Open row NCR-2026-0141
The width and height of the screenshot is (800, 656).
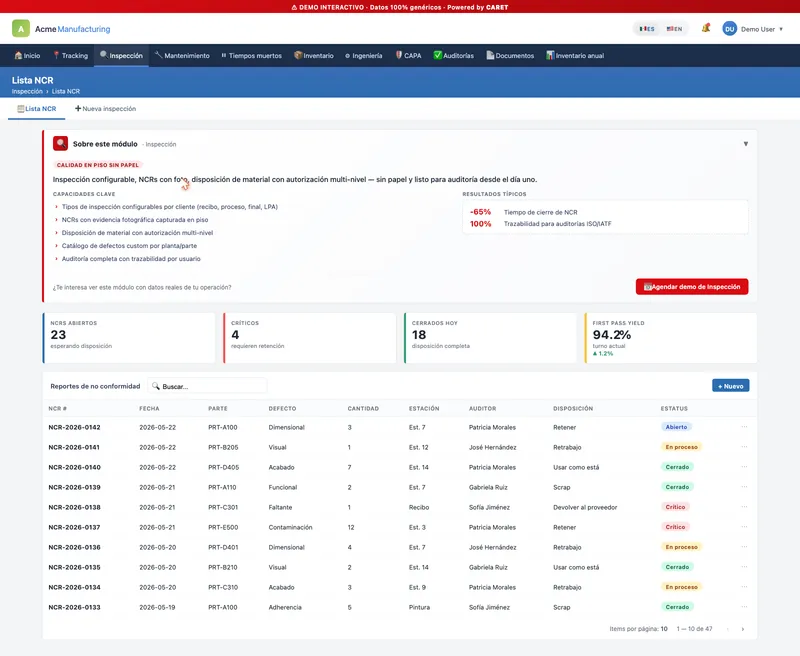[x=399, y=447]
